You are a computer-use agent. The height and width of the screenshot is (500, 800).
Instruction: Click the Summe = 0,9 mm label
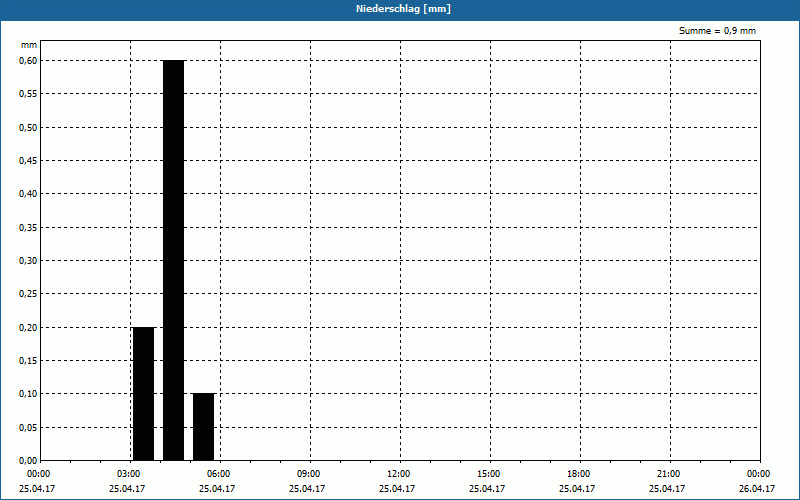pos(717,31)
